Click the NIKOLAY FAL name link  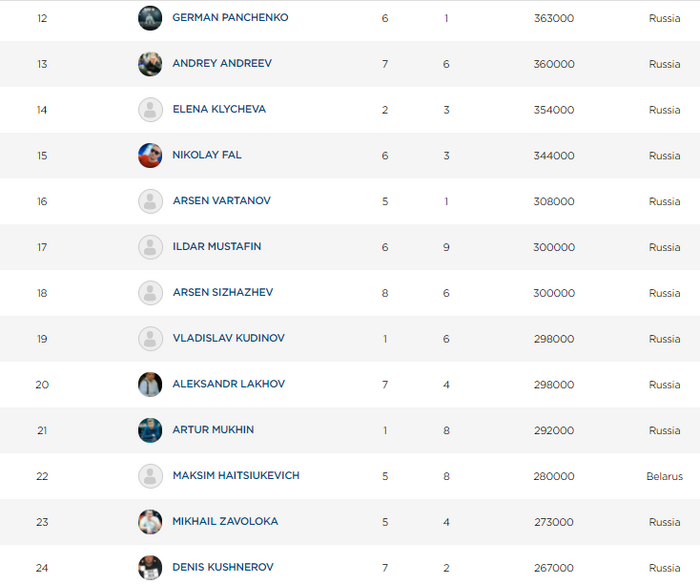click(207, 155)
